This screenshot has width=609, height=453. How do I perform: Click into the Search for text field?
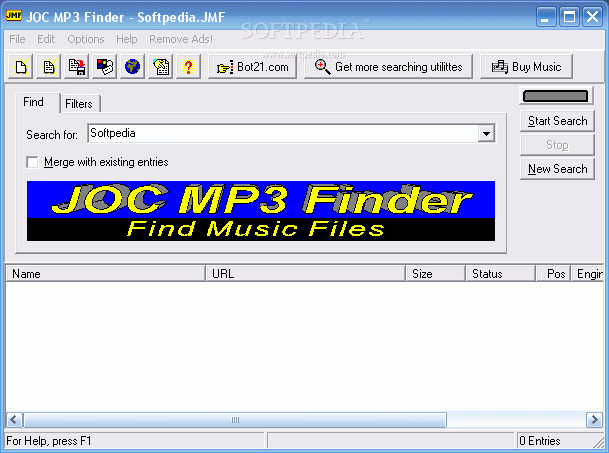point(283,134)
